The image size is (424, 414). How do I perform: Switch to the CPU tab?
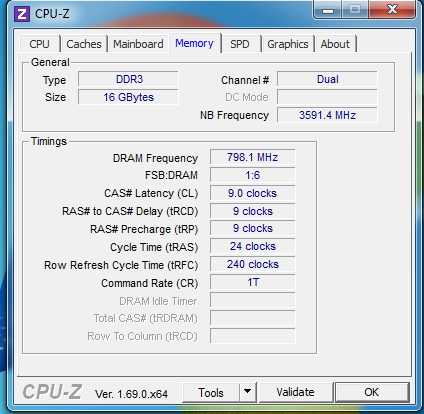[40, 44]
